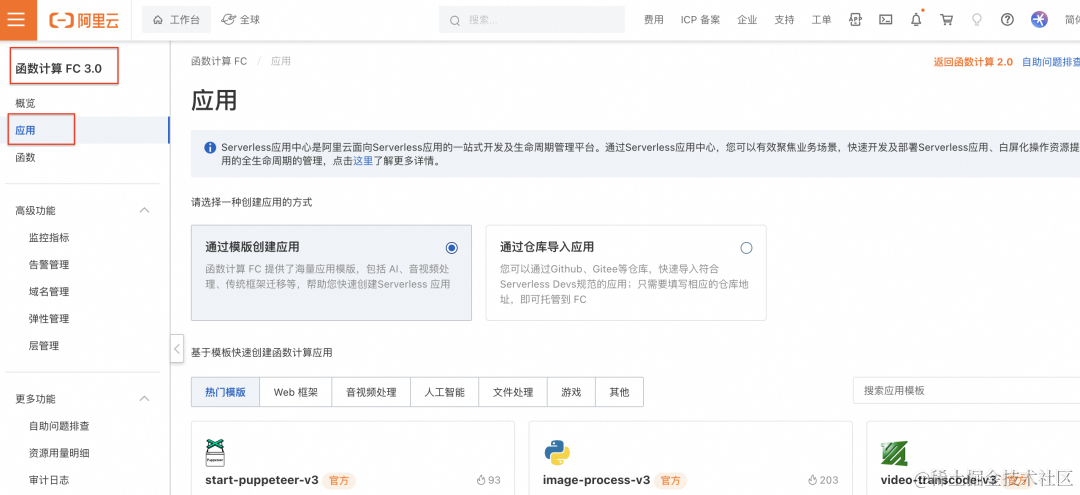The image size is (1080, 495).
Task: Click the user avatar icon
Action: click(x=1039, y=20)
